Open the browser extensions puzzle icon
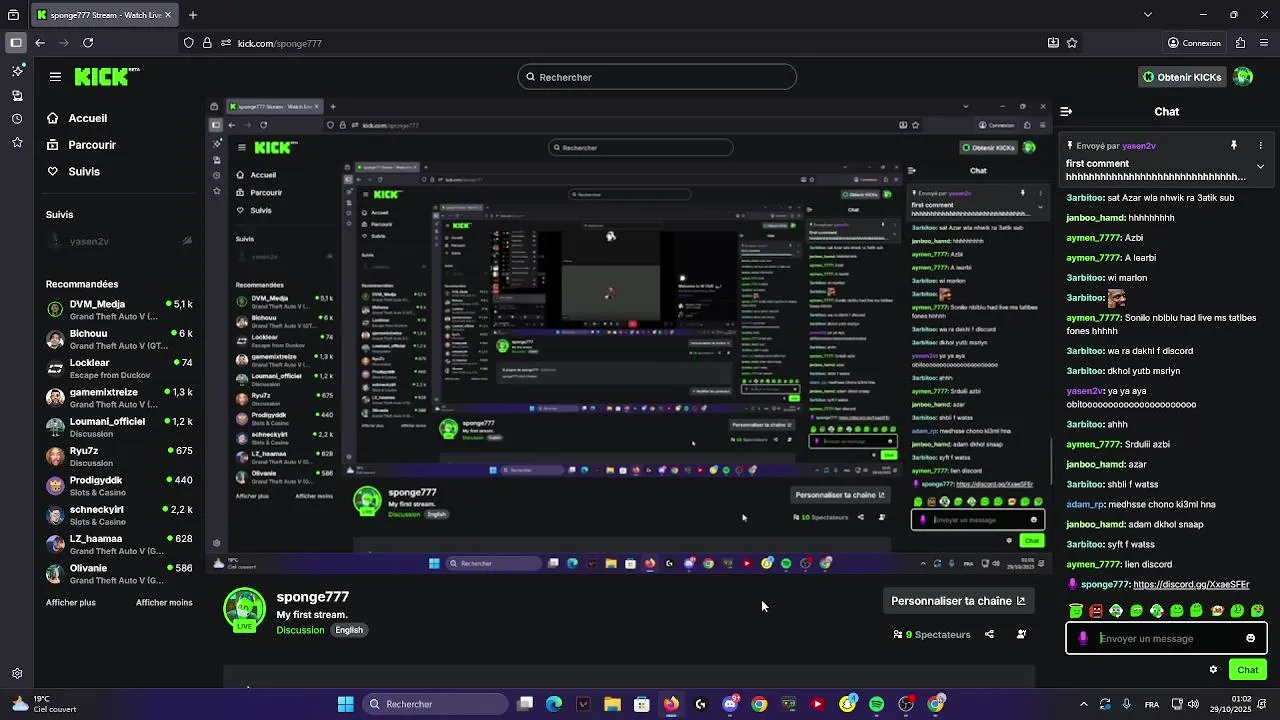The height and width of the screenshot is (720, 1280). tap(1240, 43)
